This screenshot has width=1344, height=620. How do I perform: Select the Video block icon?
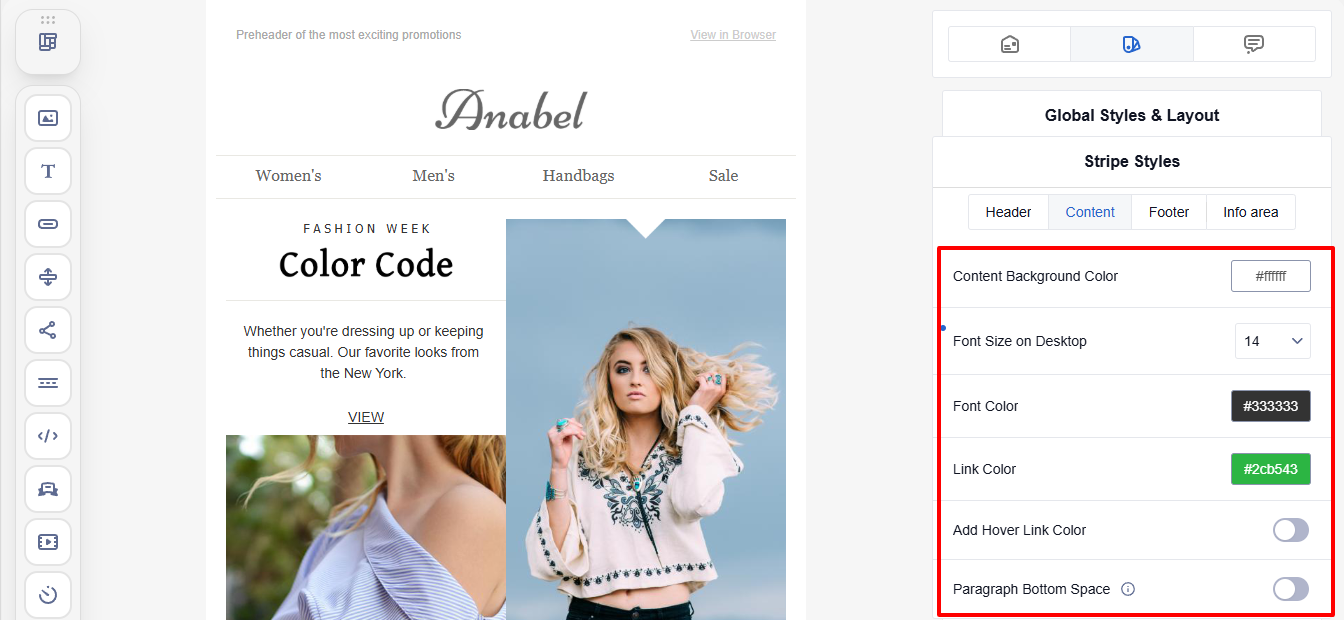[x=48, y=542]
